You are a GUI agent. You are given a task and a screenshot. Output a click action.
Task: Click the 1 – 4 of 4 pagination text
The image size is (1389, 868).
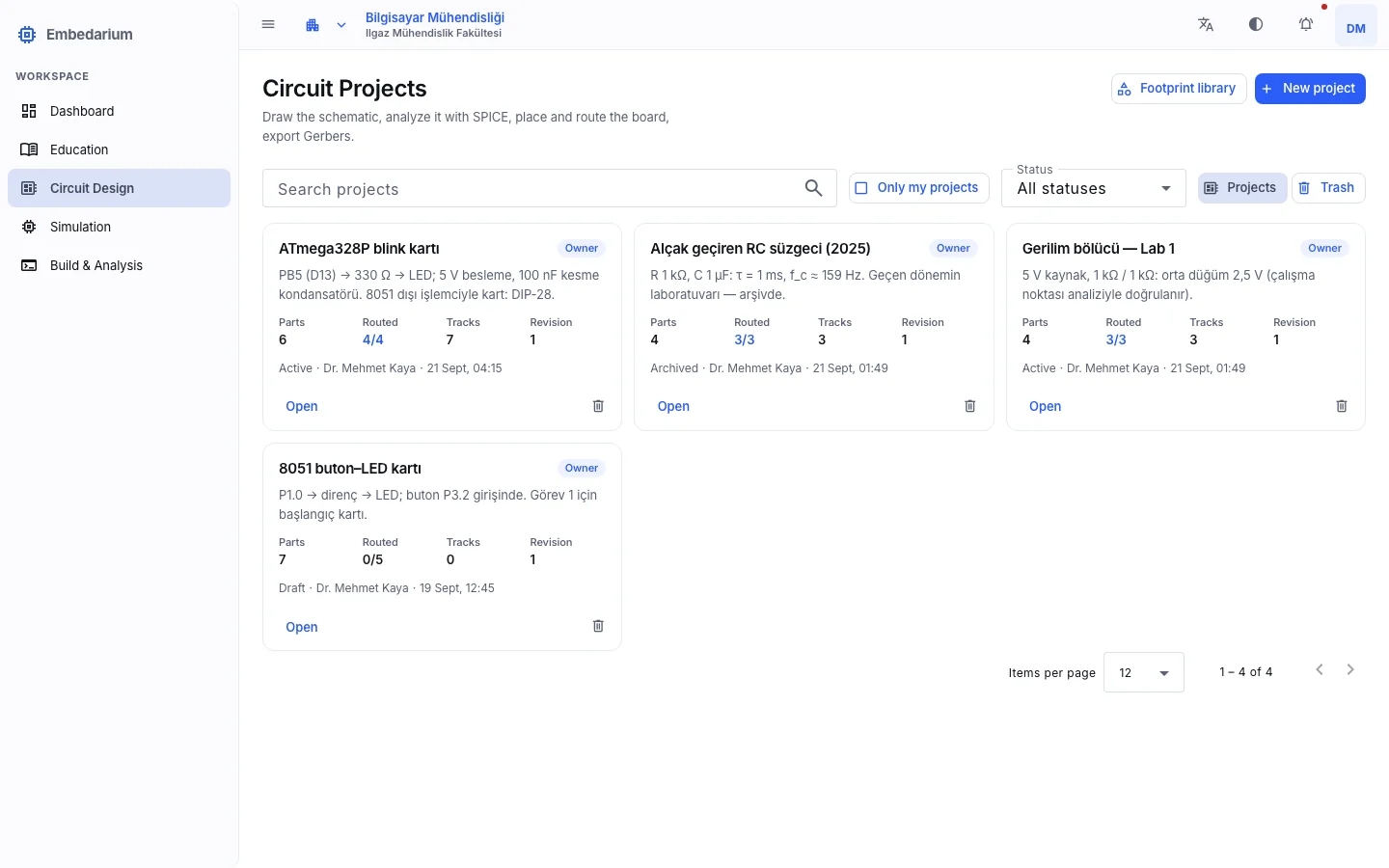pyautogui.click(x=1245, y=672)
